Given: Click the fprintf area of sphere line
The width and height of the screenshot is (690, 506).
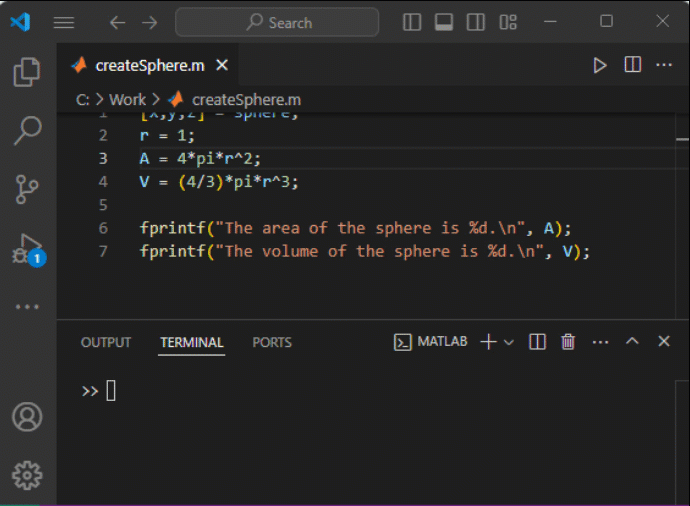Looking at the screenshot, I should click(355, 228).
